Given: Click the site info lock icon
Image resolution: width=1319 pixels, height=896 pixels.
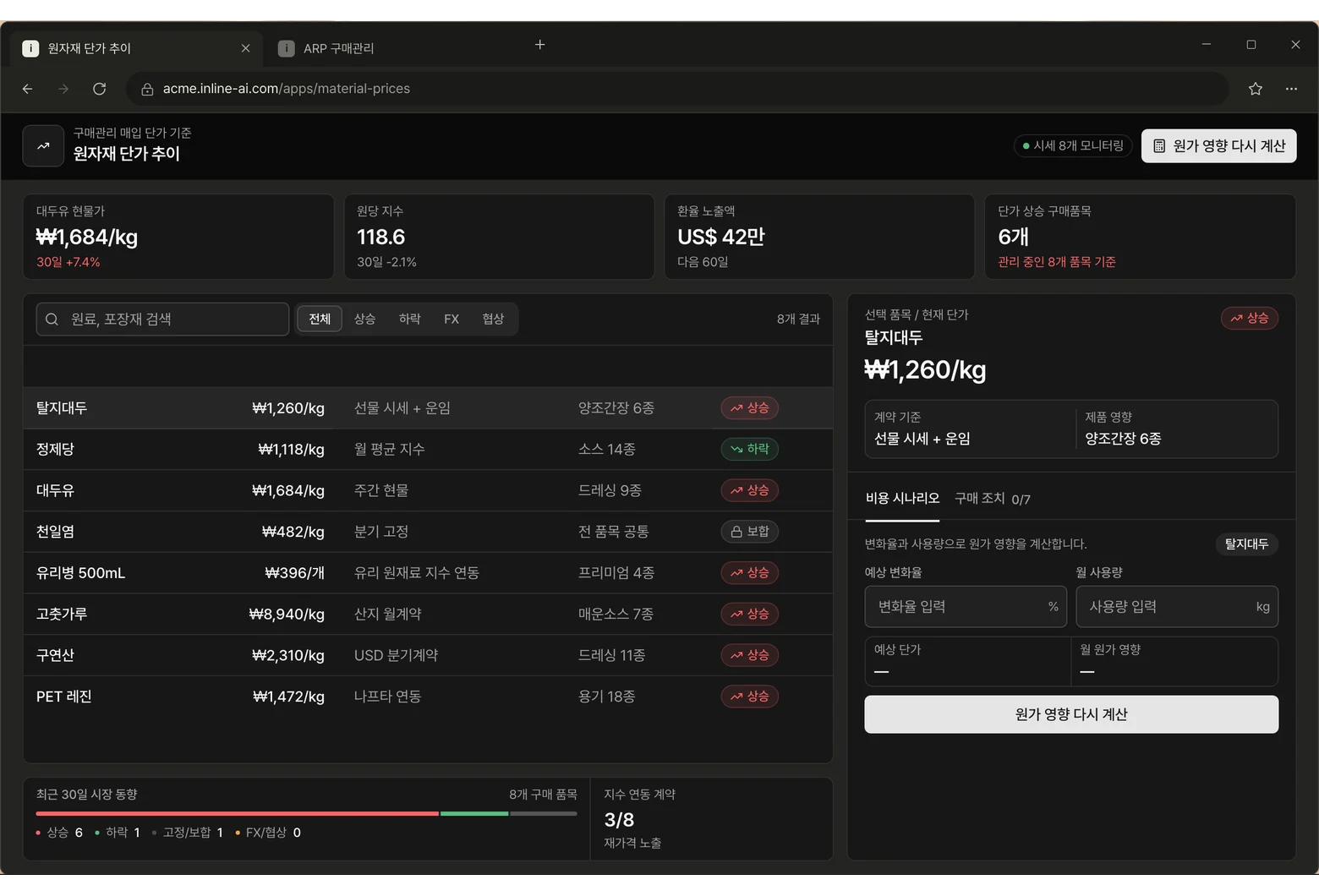Looking at the screenshot, I should tap(147, 89).
